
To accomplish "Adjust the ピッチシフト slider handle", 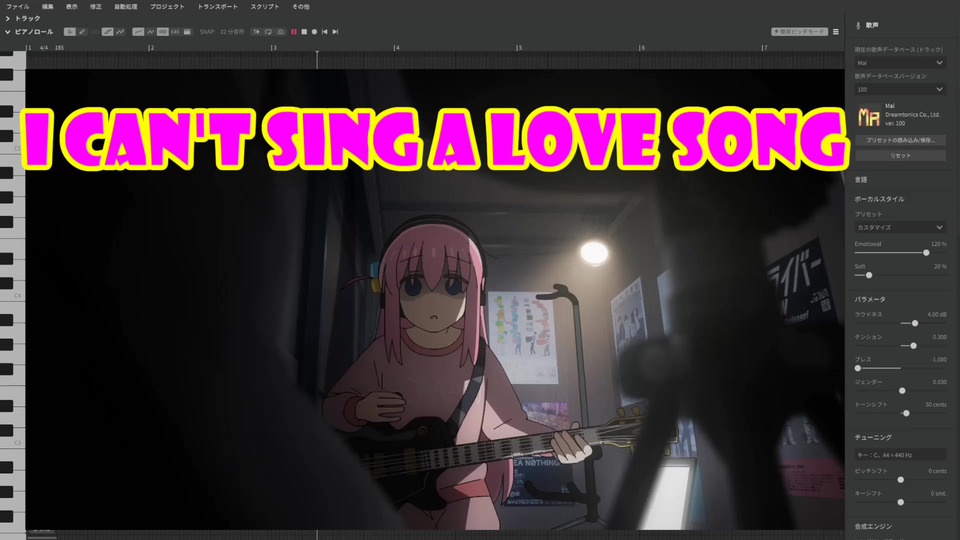I will pyautogui.click(x=901, y=480).
